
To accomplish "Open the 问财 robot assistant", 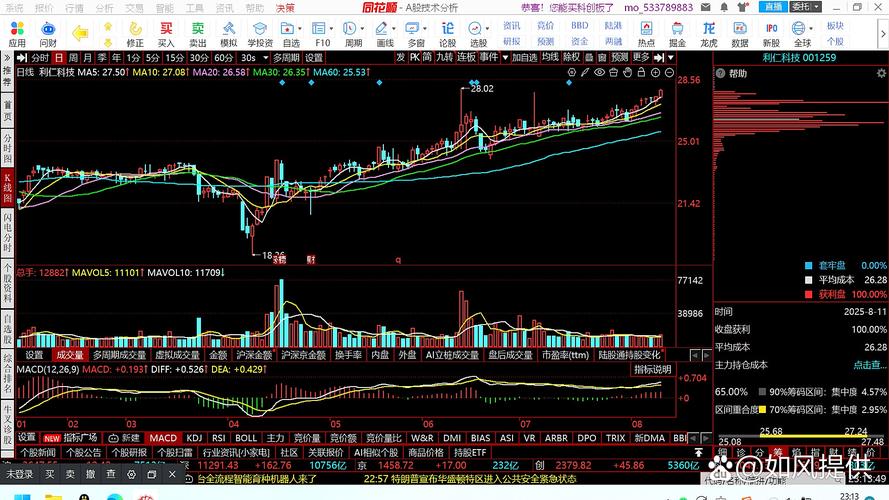I will coord(48,33).
